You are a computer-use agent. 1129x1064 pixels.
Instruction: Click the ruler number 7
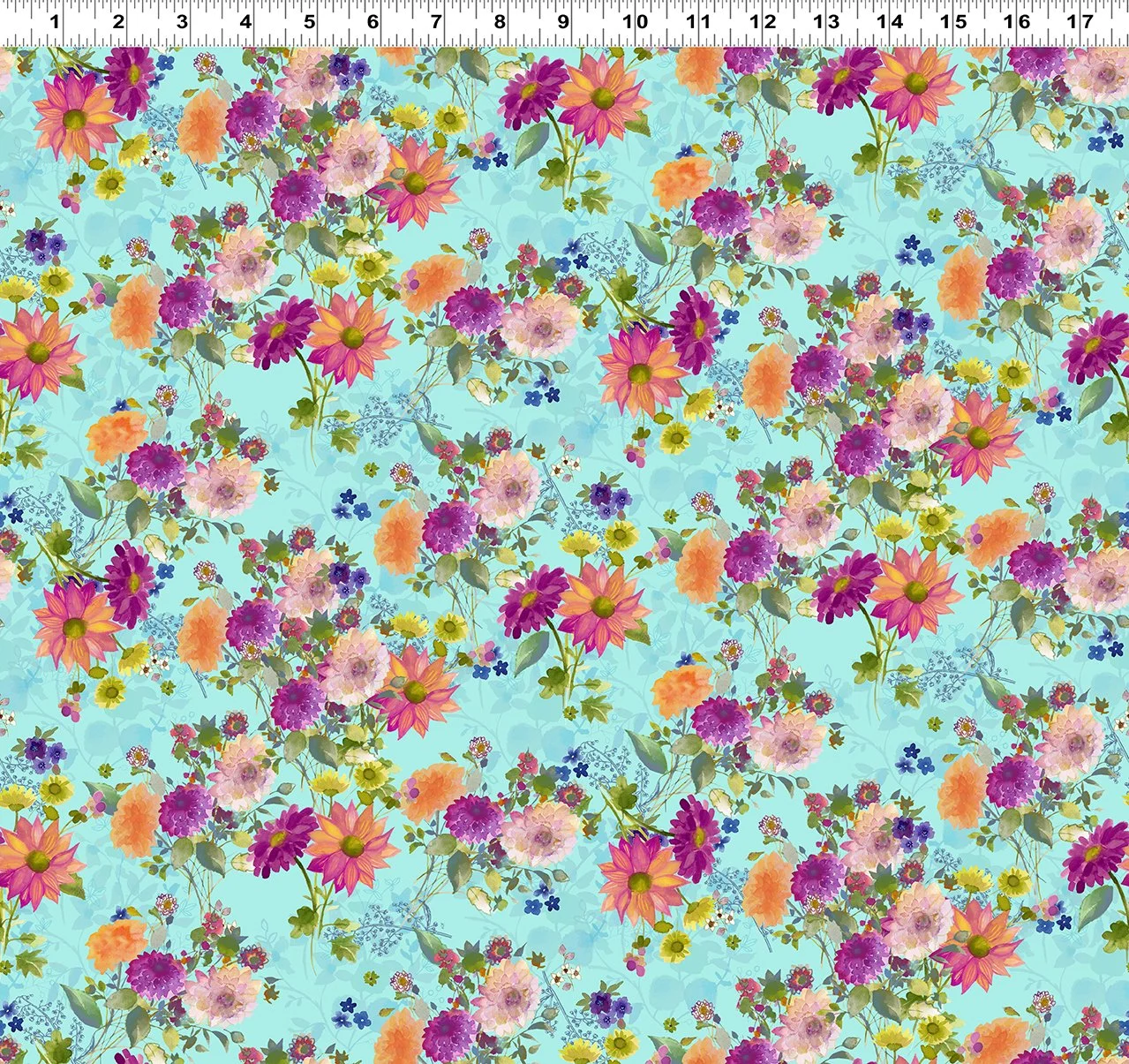(436, 21)
